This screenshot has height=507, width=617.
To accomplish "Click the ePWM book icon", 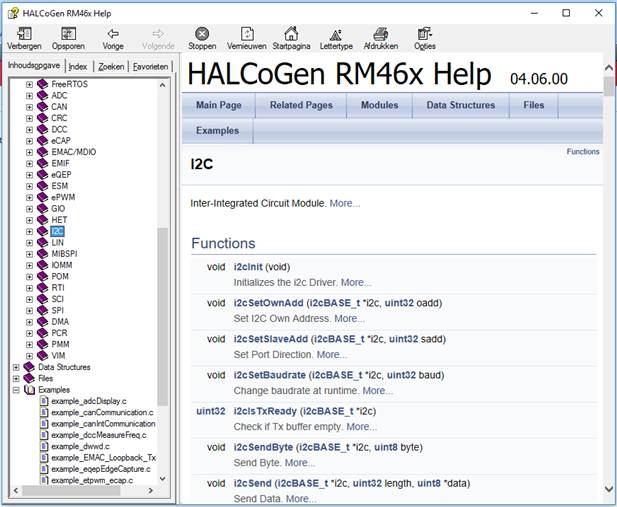I will point(42,197).
